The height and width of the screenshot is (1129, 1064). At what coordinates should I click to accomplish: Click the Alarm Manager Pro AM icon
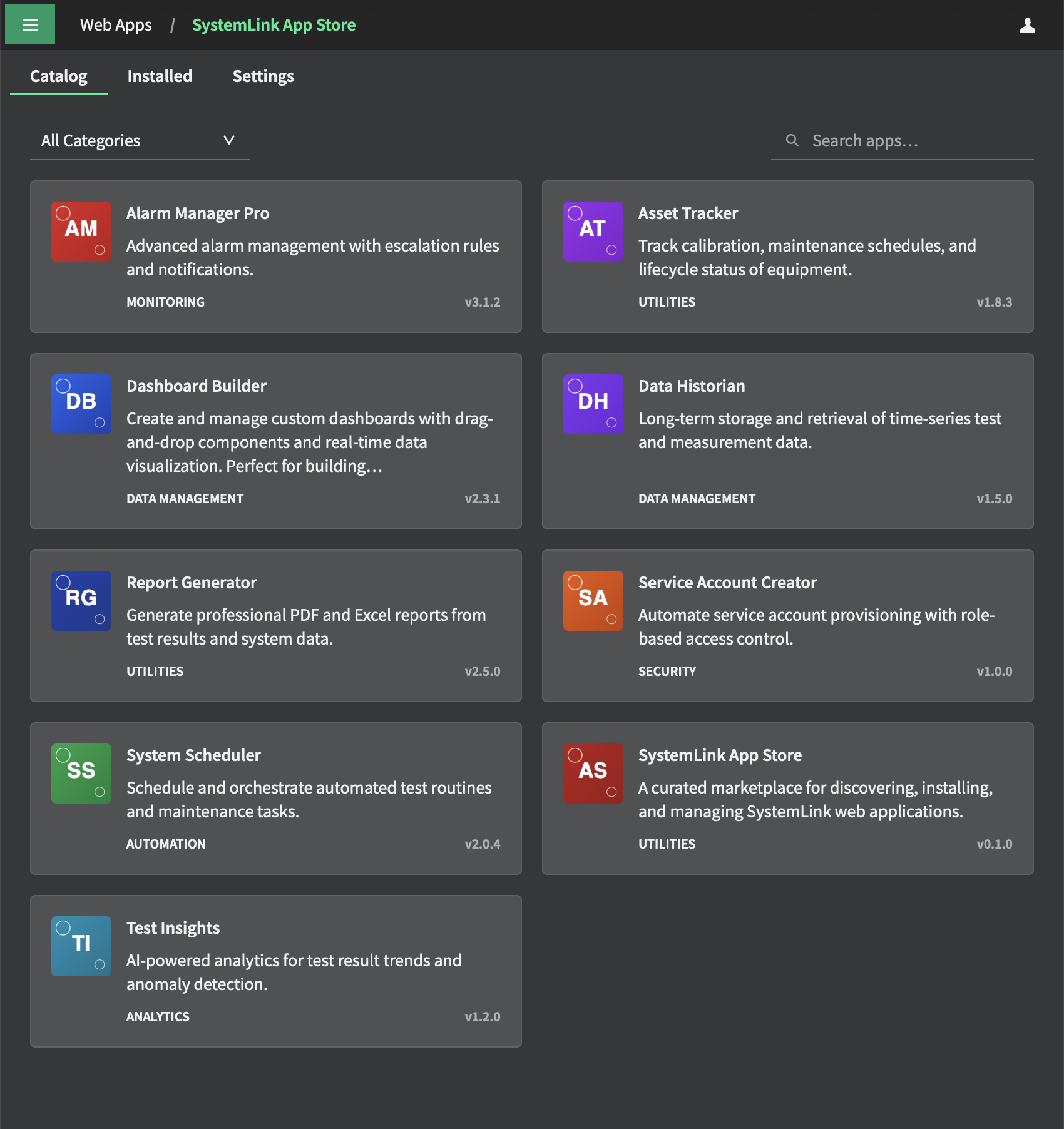[x=81, y=232]
